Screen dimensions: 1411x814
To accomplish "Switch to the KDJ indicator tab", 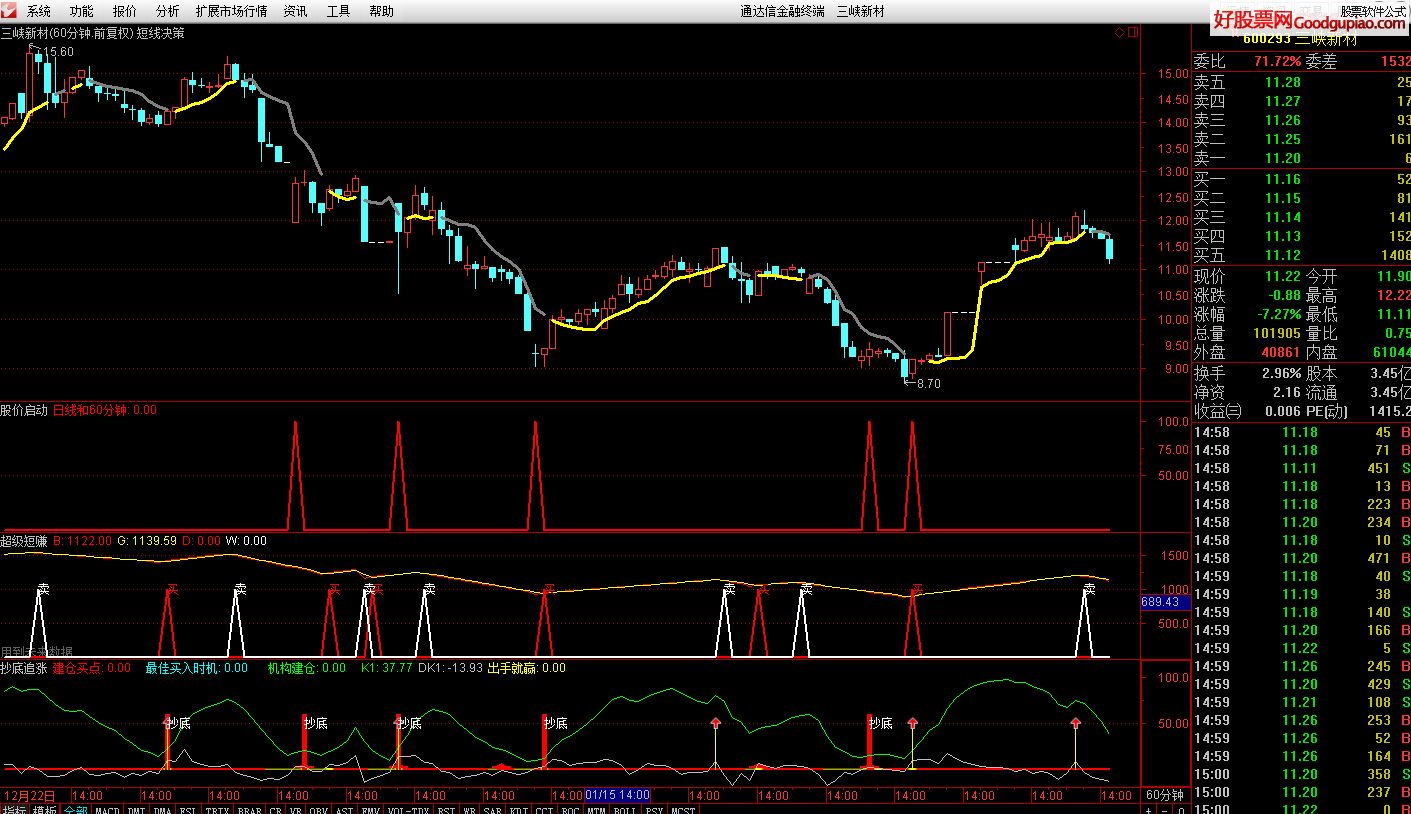I will (x=519, y=809).
